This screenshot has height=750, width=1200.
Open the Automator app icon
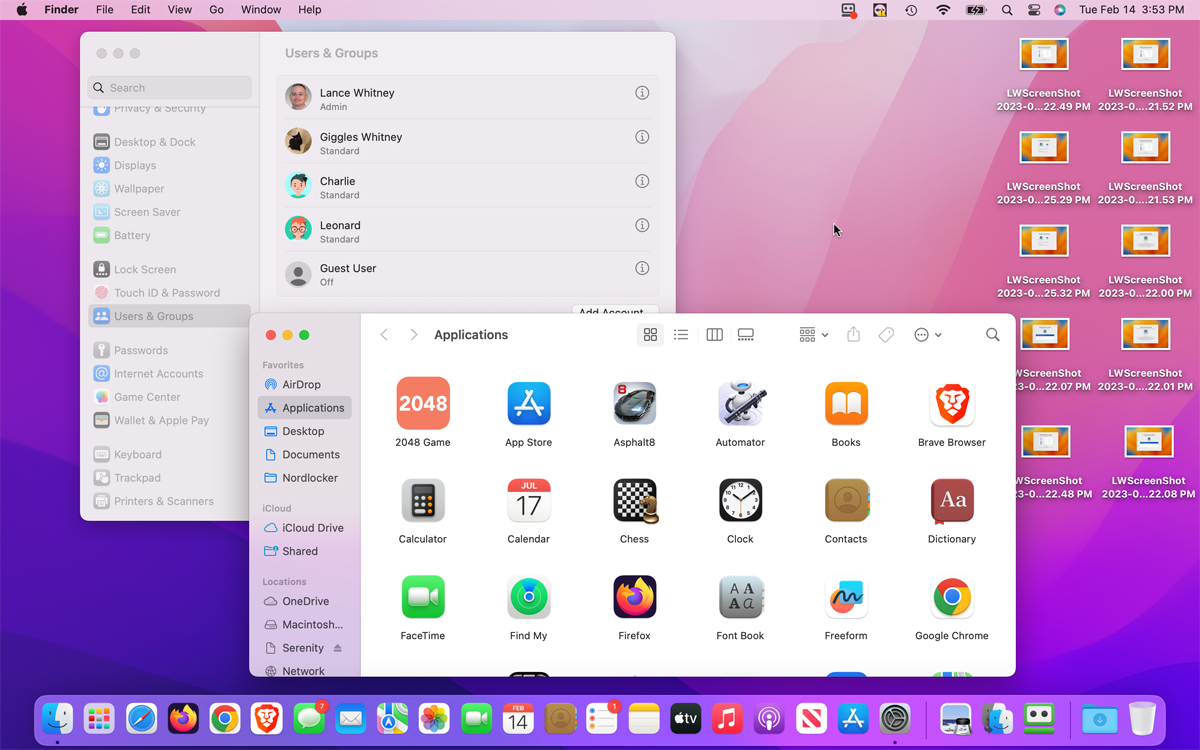(740, 403)
